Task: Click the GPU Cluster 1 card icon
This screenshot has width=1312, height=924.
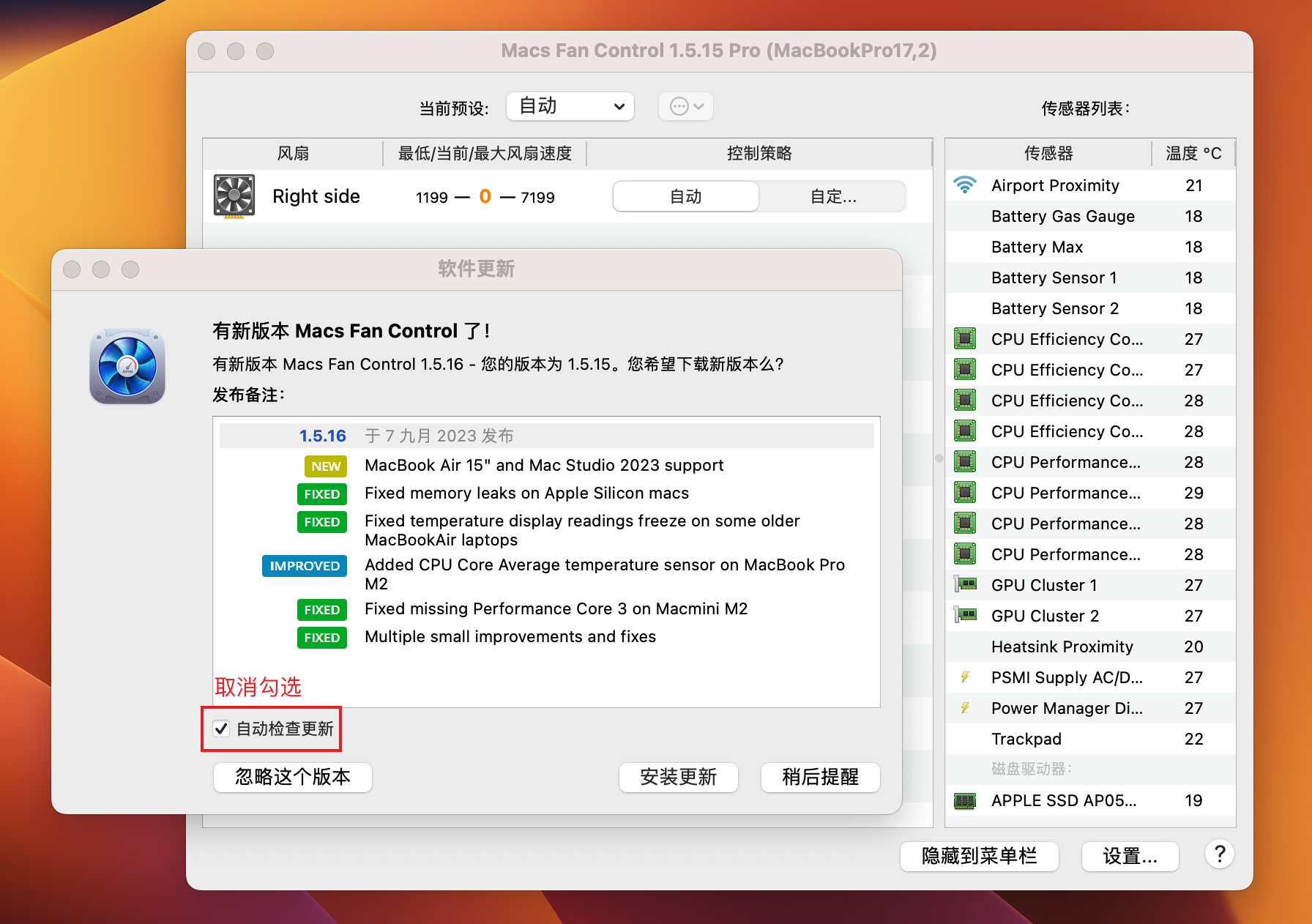Action: click(x=966, y=584)
